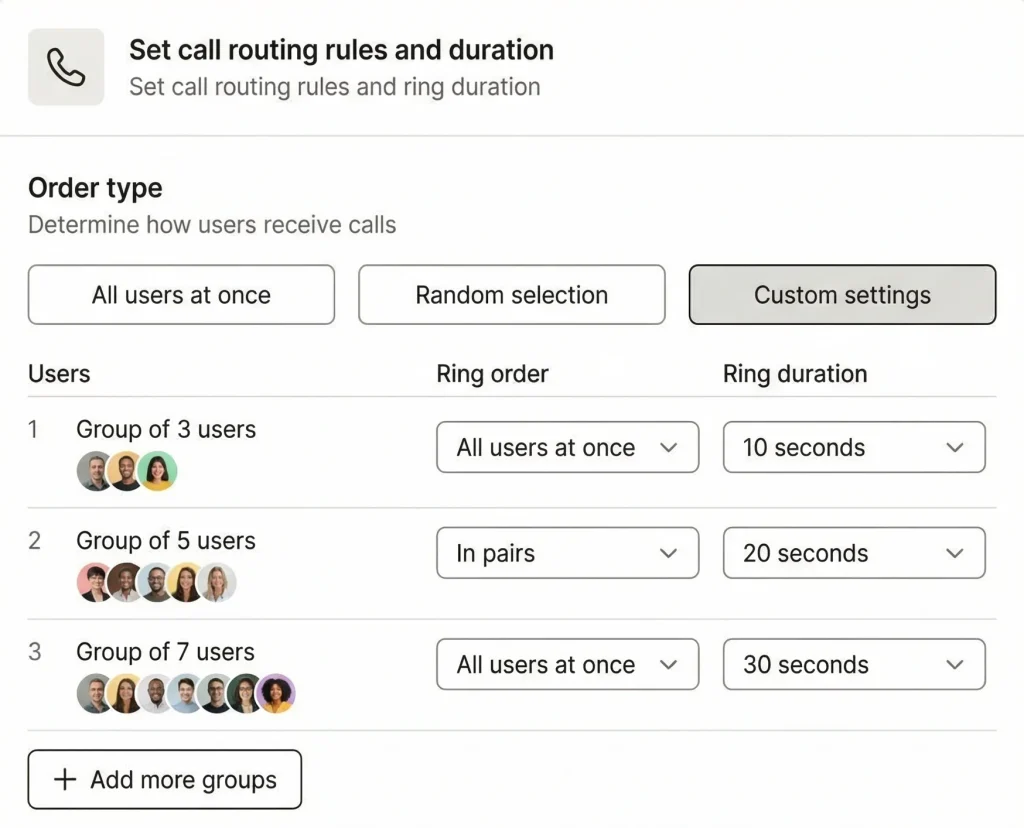Select the Group of 5 users row label
Viewport: 1024px width, 828px height.
(x=166, y=541)
